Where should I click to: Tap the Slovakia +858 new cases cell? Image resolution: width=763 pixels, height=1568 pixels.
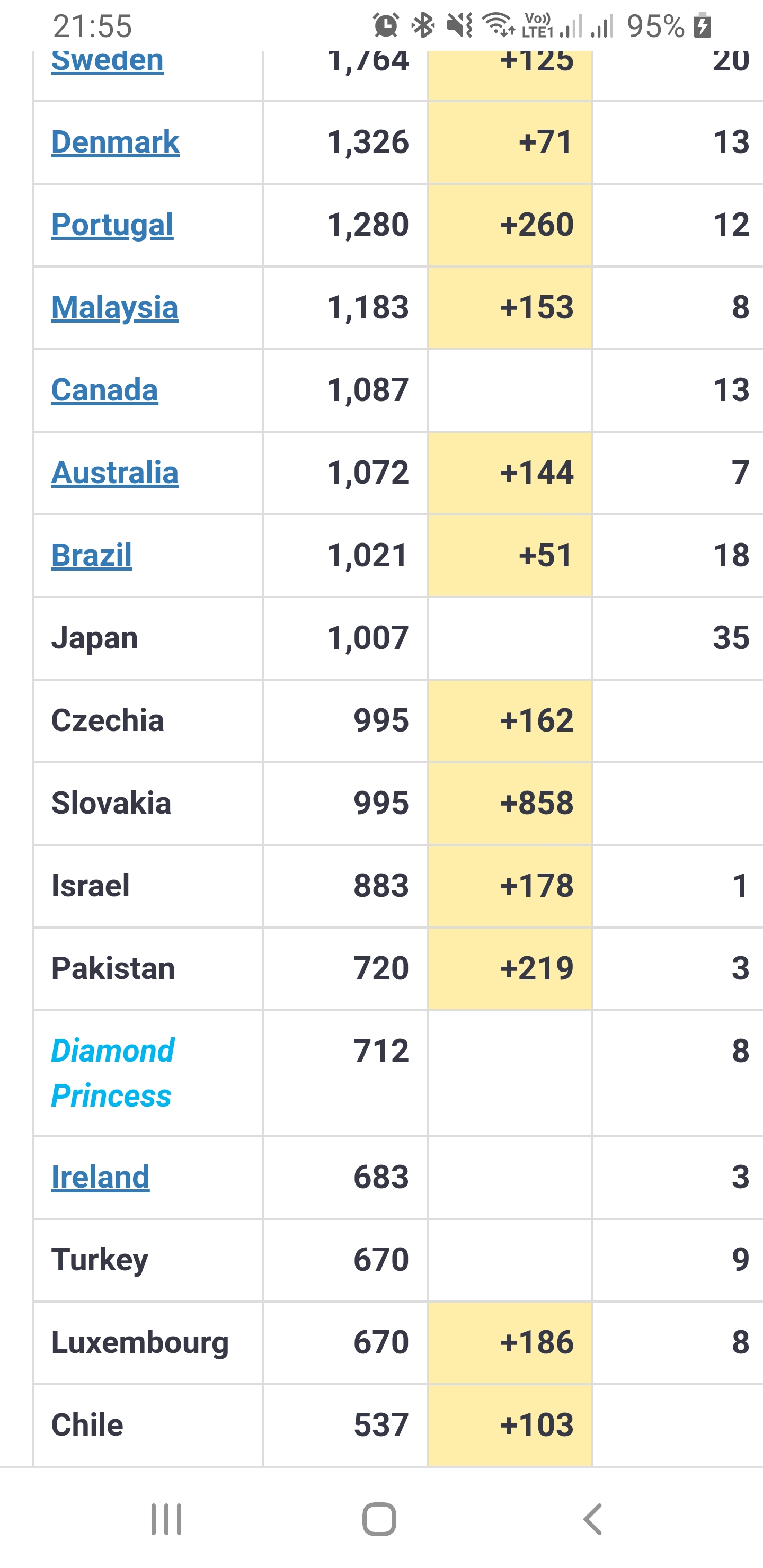point(510,804)
